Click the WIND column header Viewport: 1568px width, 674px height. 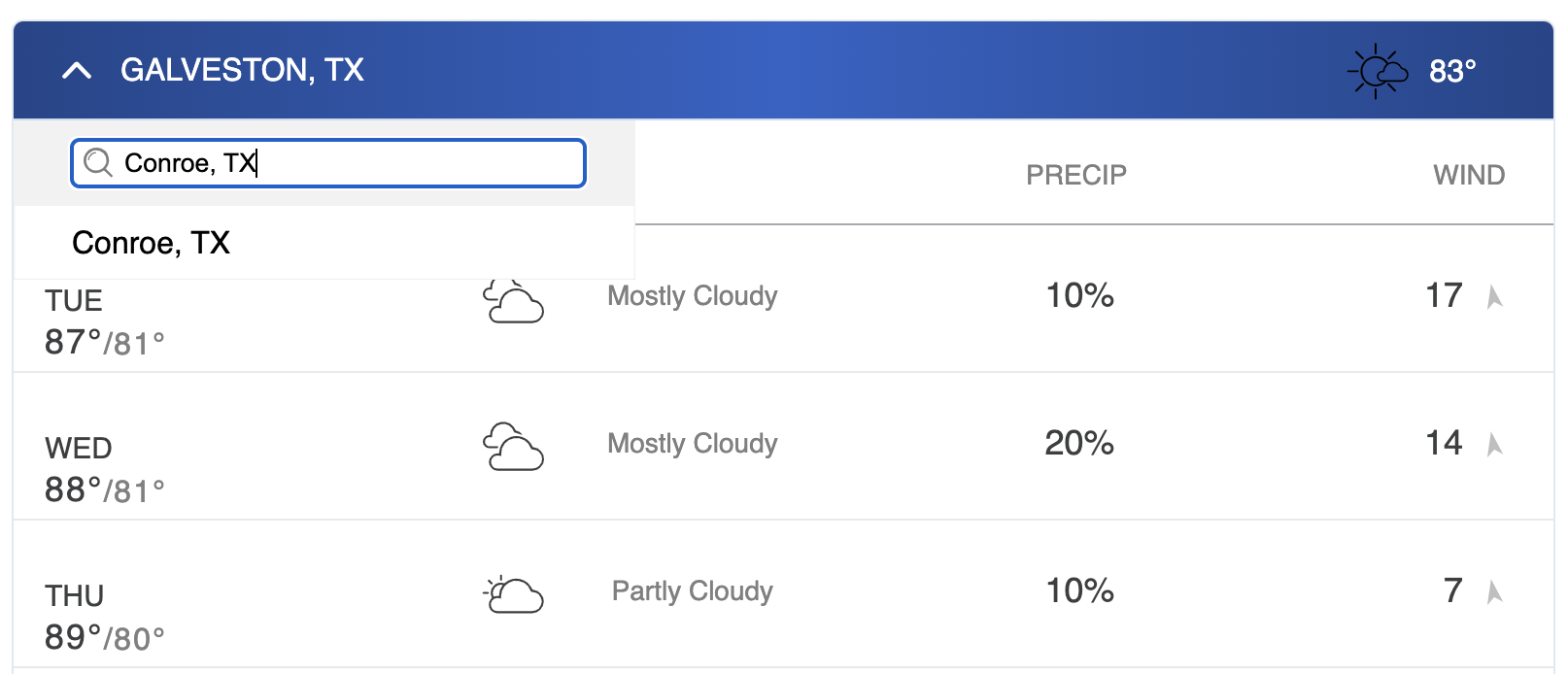(1469, 175)
